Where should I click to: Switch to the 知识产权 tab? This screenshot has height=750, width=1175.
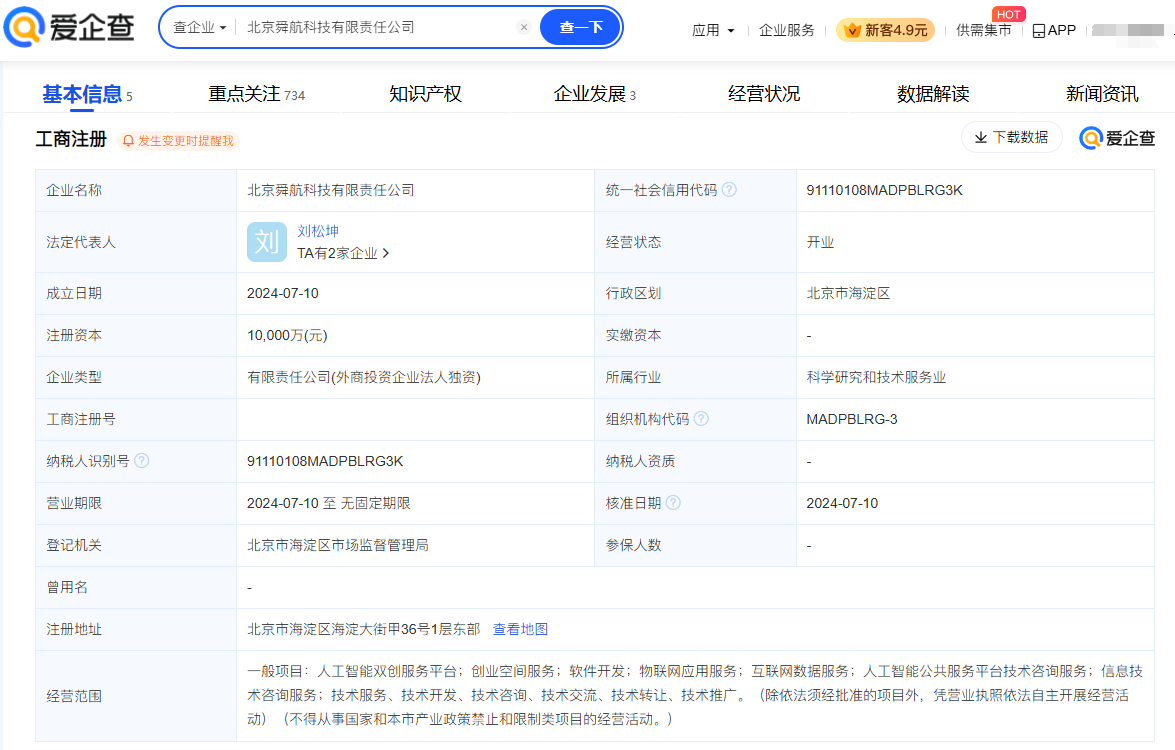coord(425,94)
